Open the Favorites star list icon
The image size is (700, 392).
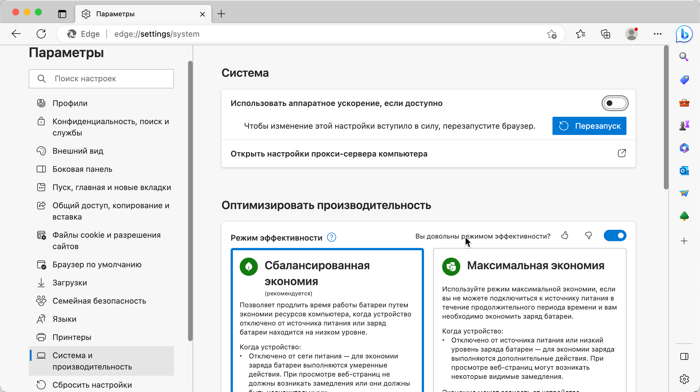click(580, 34)
